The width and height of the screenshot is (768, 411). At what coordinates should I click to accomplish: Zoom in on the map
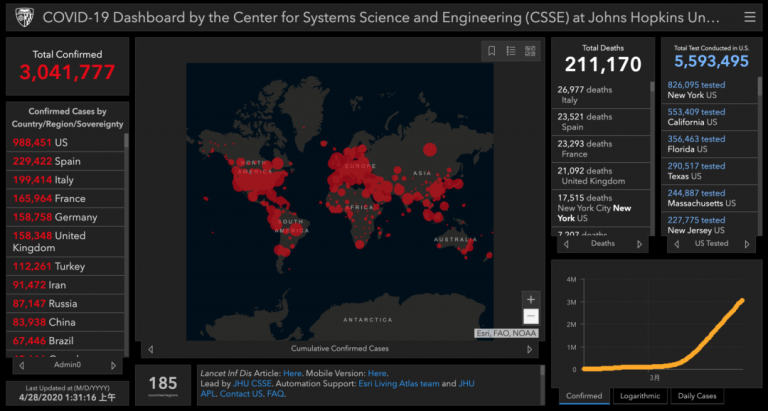pyautogui.click(x=530, y=299)
